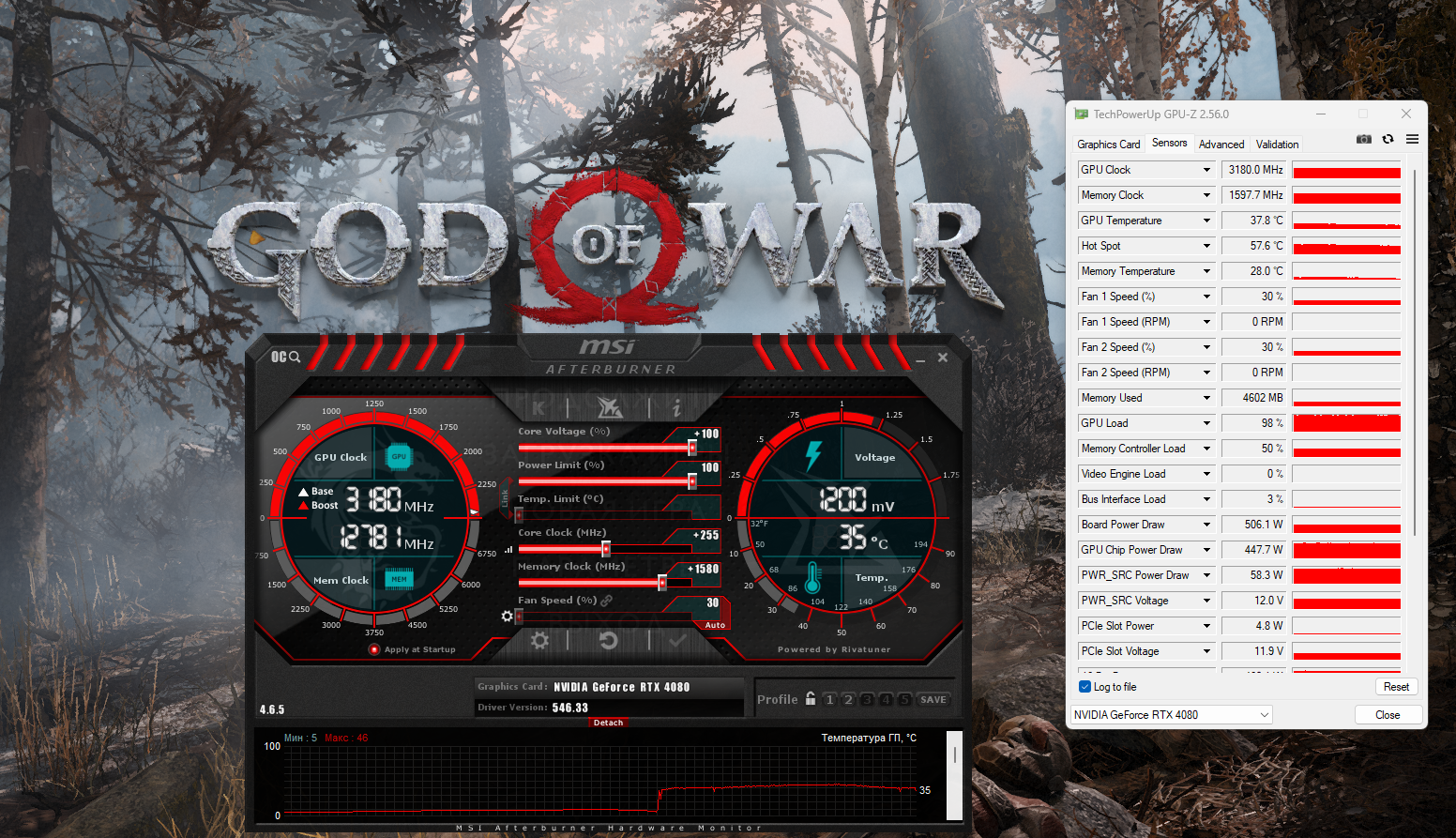Select Afterburner profile slot 4
This screenshot has width=1456, height=838.
(x=886, y=700)
